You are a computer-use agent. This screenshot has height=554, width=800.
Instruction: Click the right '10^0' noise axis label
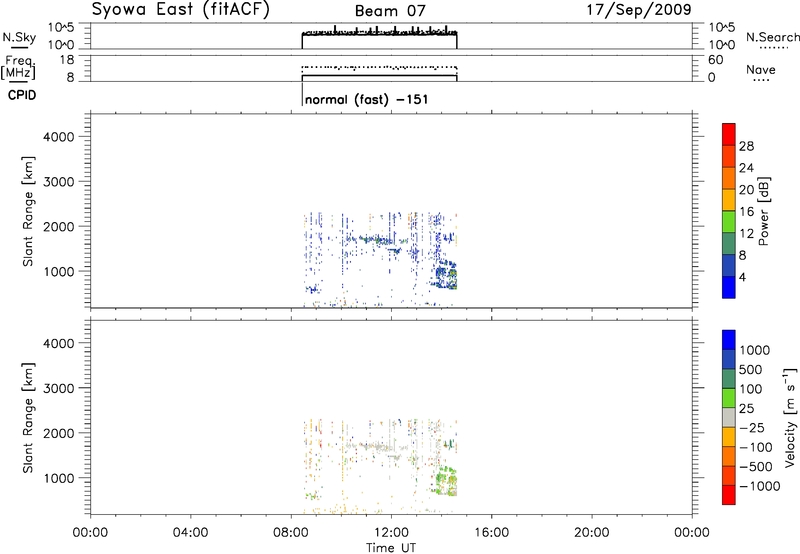point(721,45)
